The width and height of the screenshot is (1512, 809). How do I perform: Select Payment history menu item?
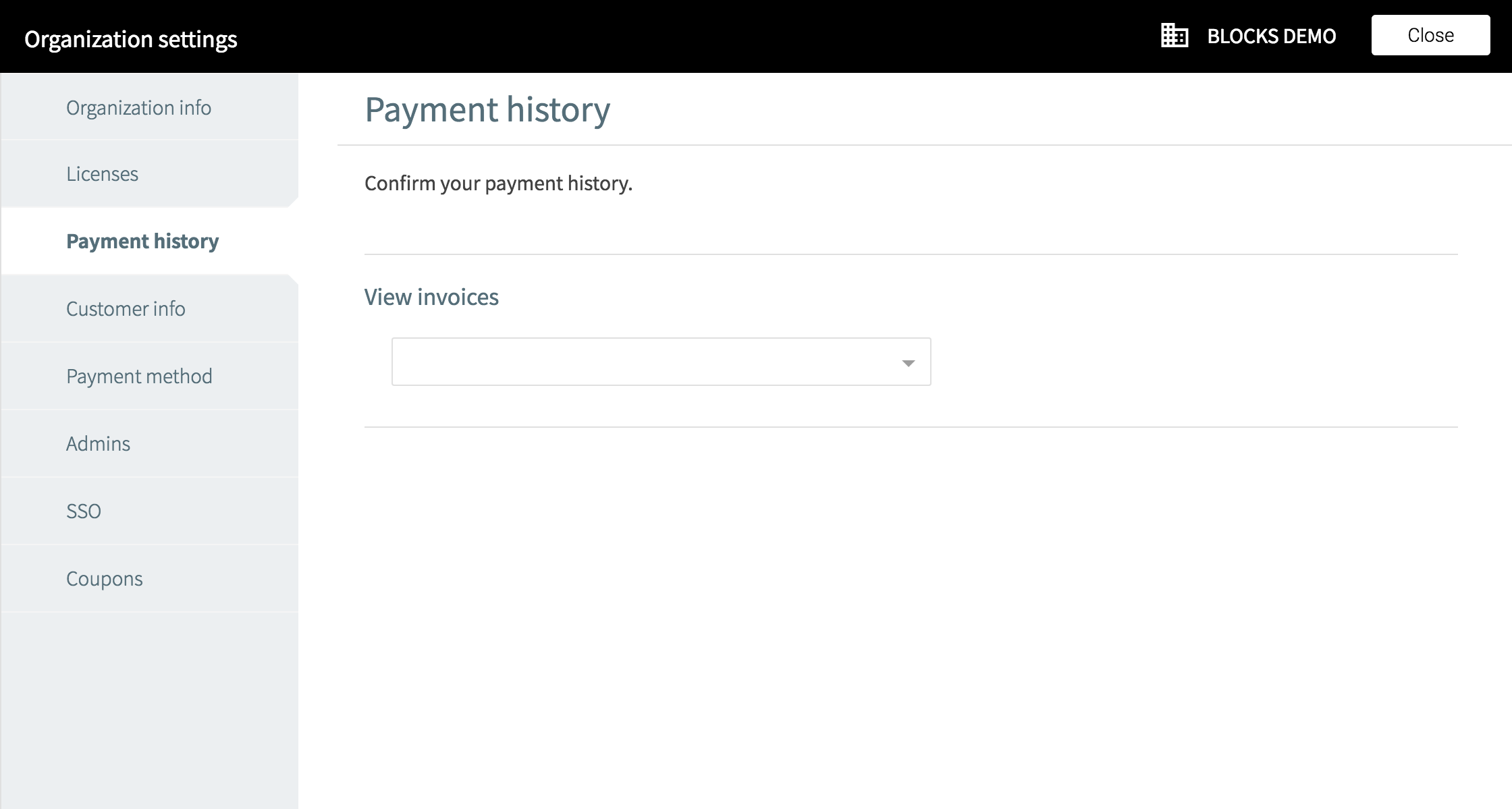[150, 241]
